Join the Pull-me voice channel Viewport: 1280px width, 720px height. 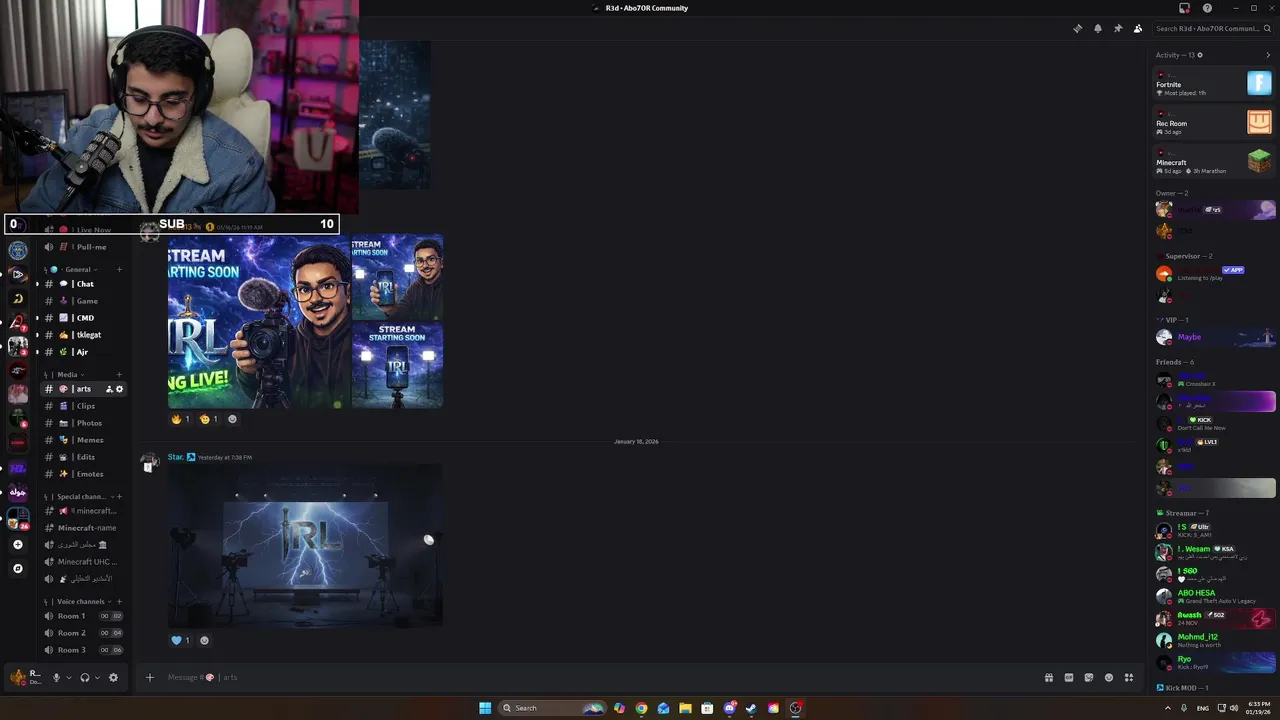pyautogui.click(x=84, y=247)
